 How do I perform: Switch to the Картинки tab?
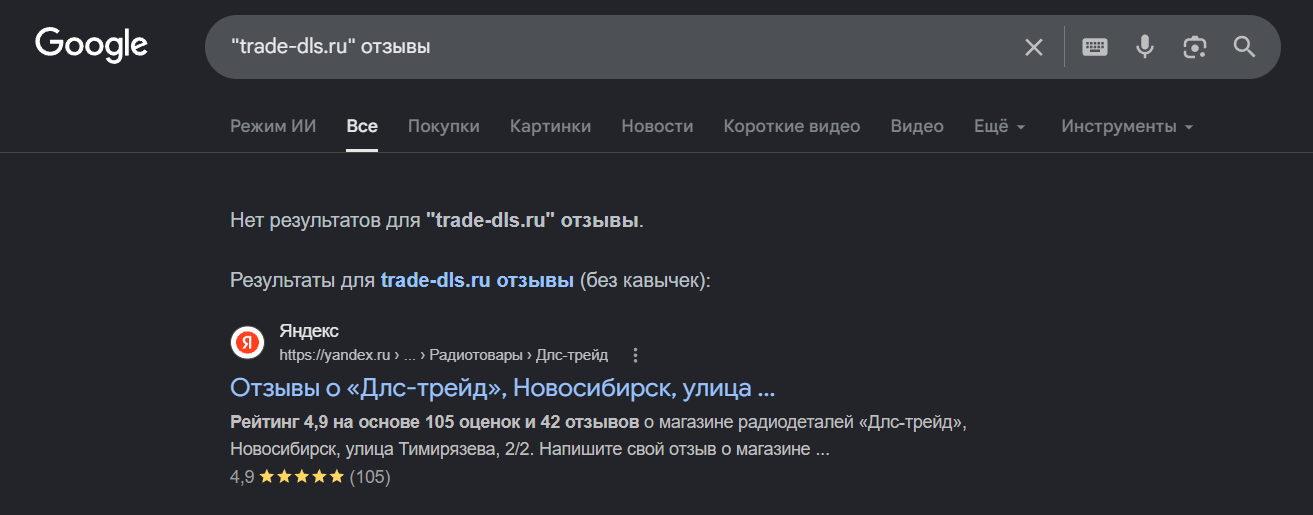pos(550,126)
